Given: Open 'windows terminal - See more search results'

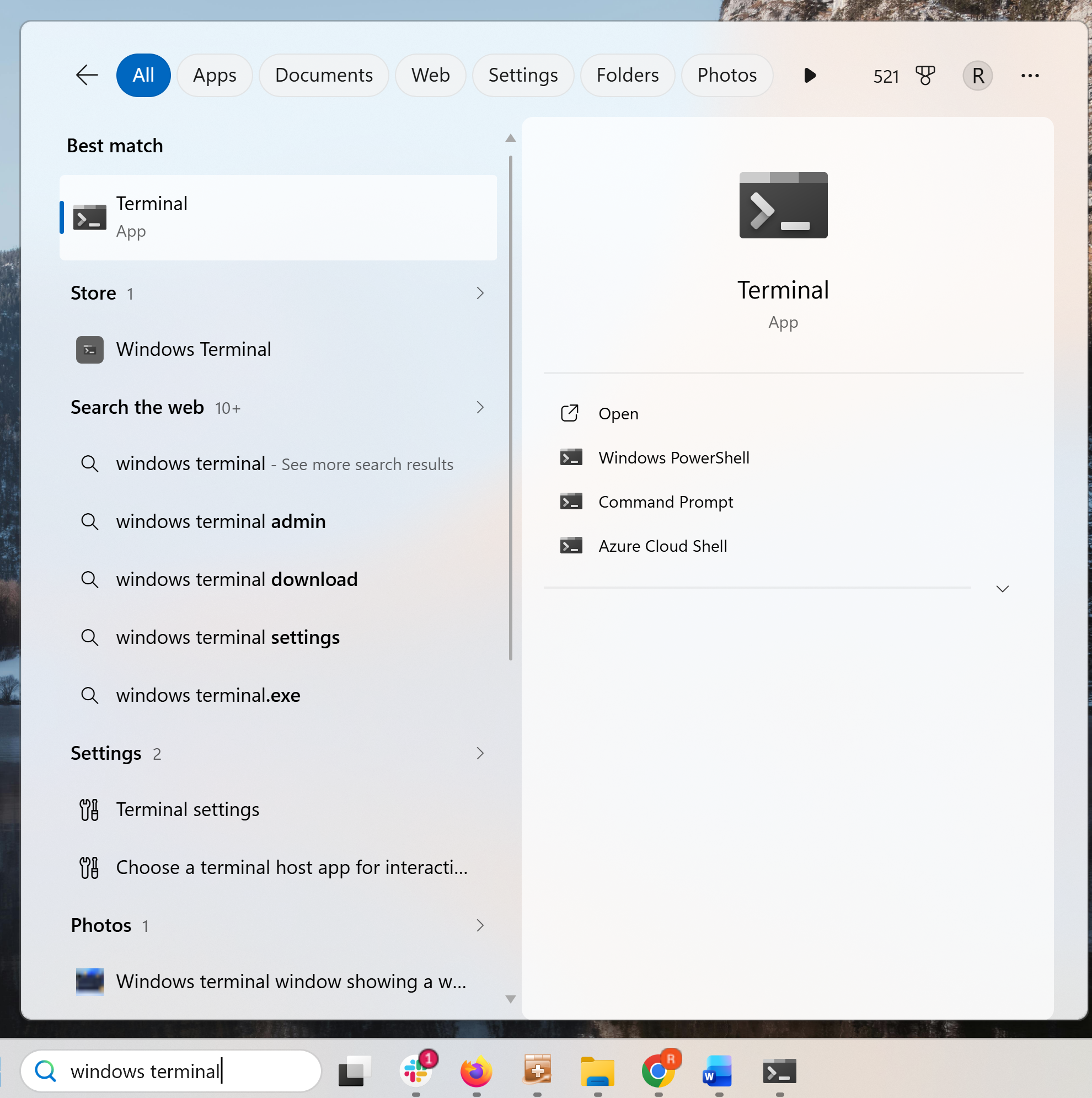Looking at the screenshot, I should pyautogui.click(x=278, y=463).
